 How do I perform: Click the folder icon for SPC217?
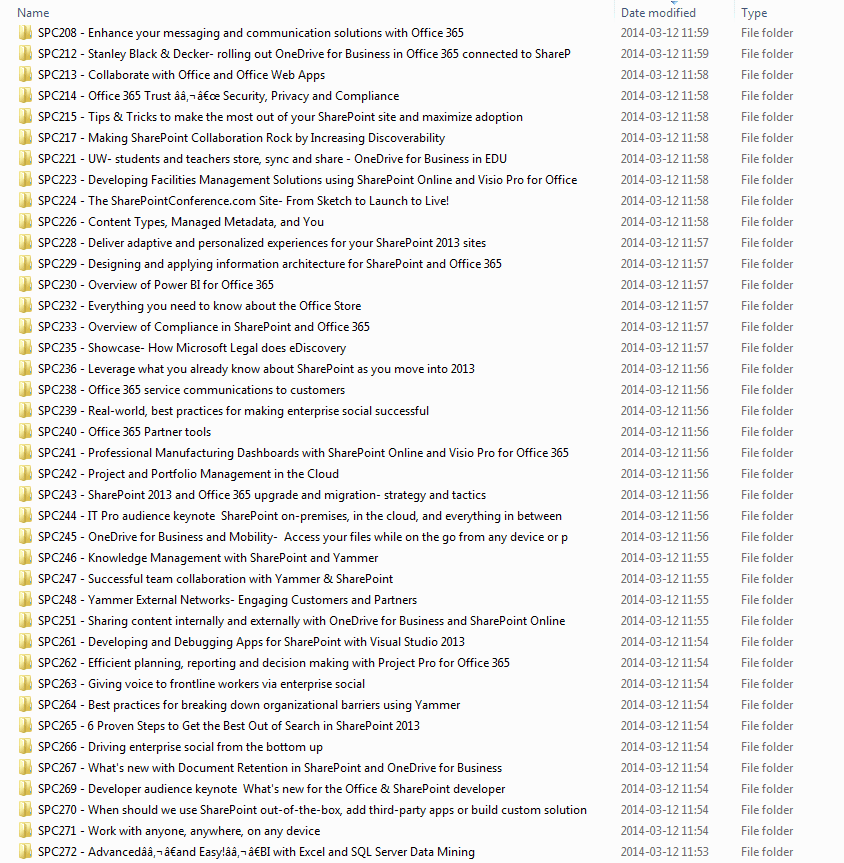click(25, 138)
